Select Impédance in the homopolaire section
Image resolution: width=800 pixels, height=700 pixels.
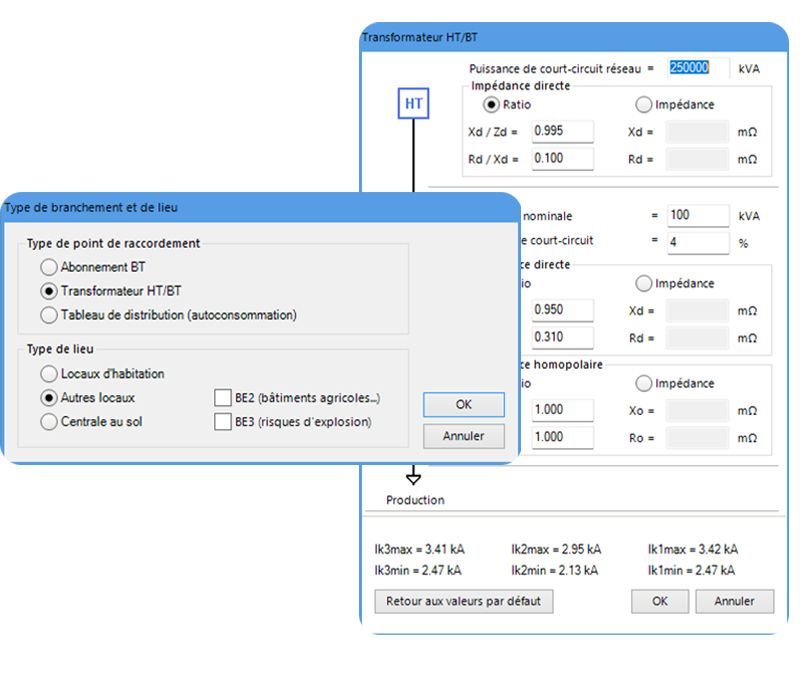click(642, 383)
